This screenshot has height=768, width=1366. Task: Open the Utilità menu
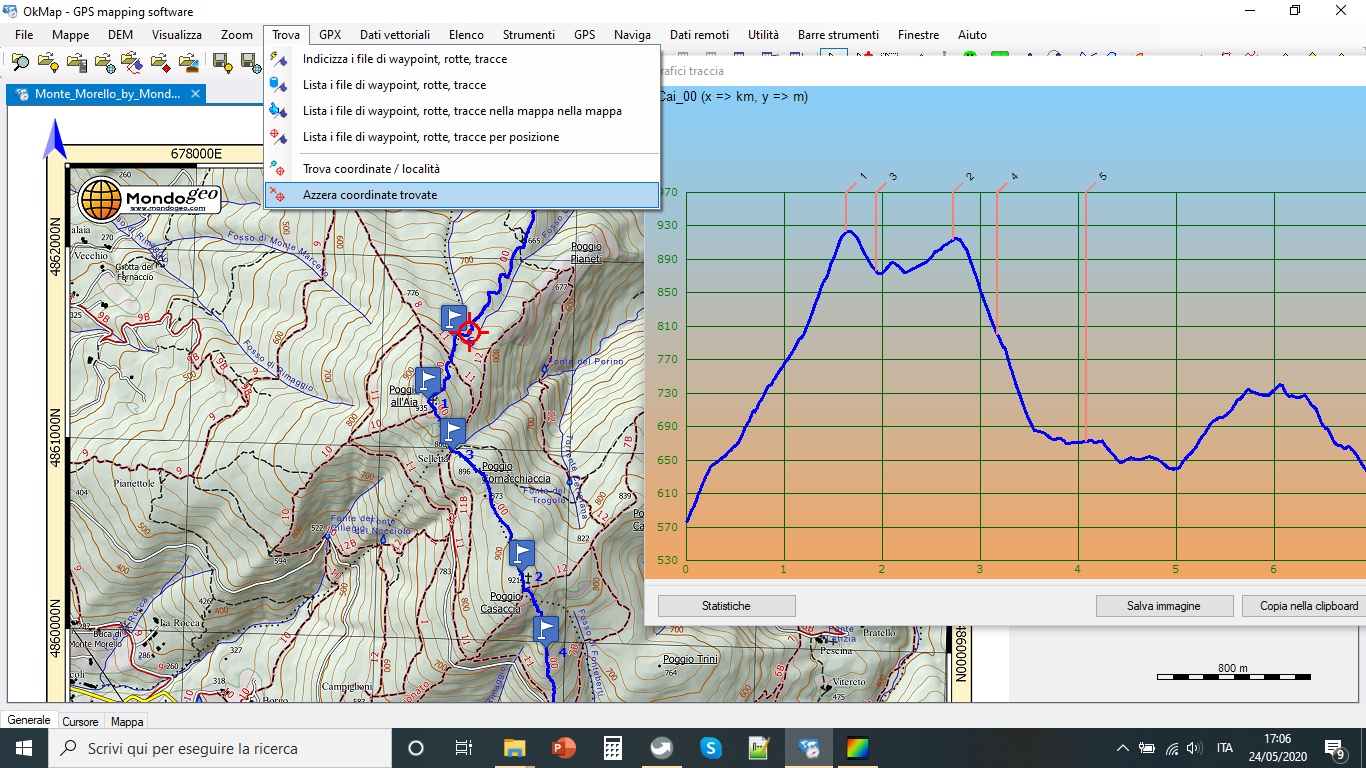coord(763,35)
